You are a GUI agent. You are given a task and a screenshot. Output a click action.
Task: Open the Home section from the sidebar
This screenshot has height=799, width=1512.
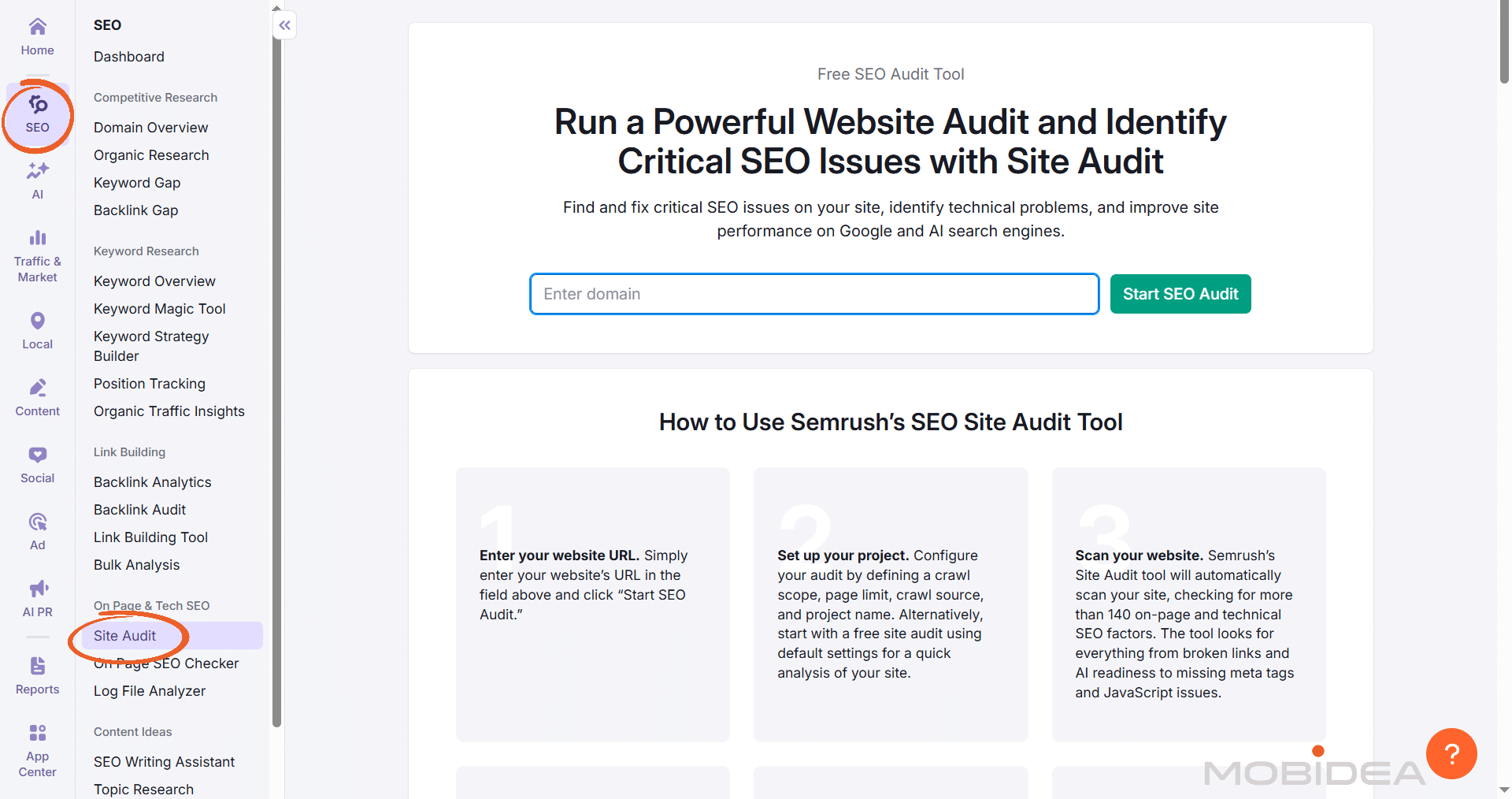pyautogui.click(x=37, y=35)
